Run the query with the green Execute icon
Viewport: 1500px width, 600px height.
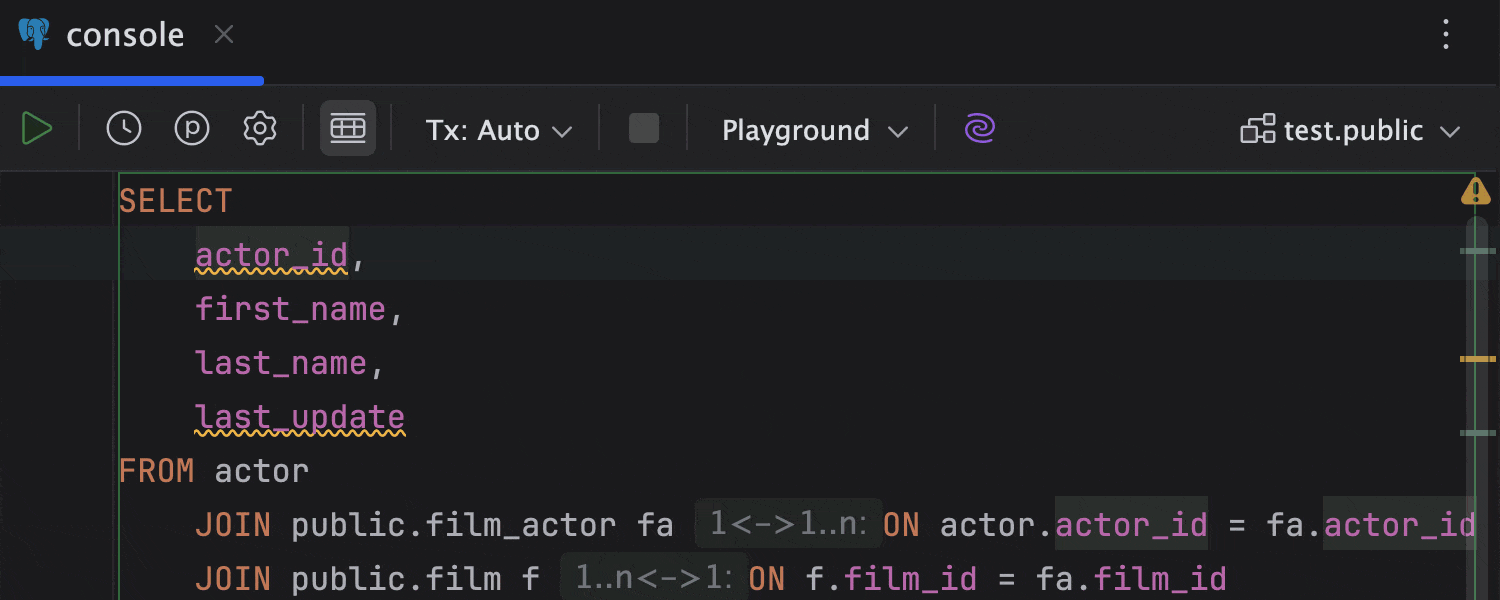(x=37, y=129)
